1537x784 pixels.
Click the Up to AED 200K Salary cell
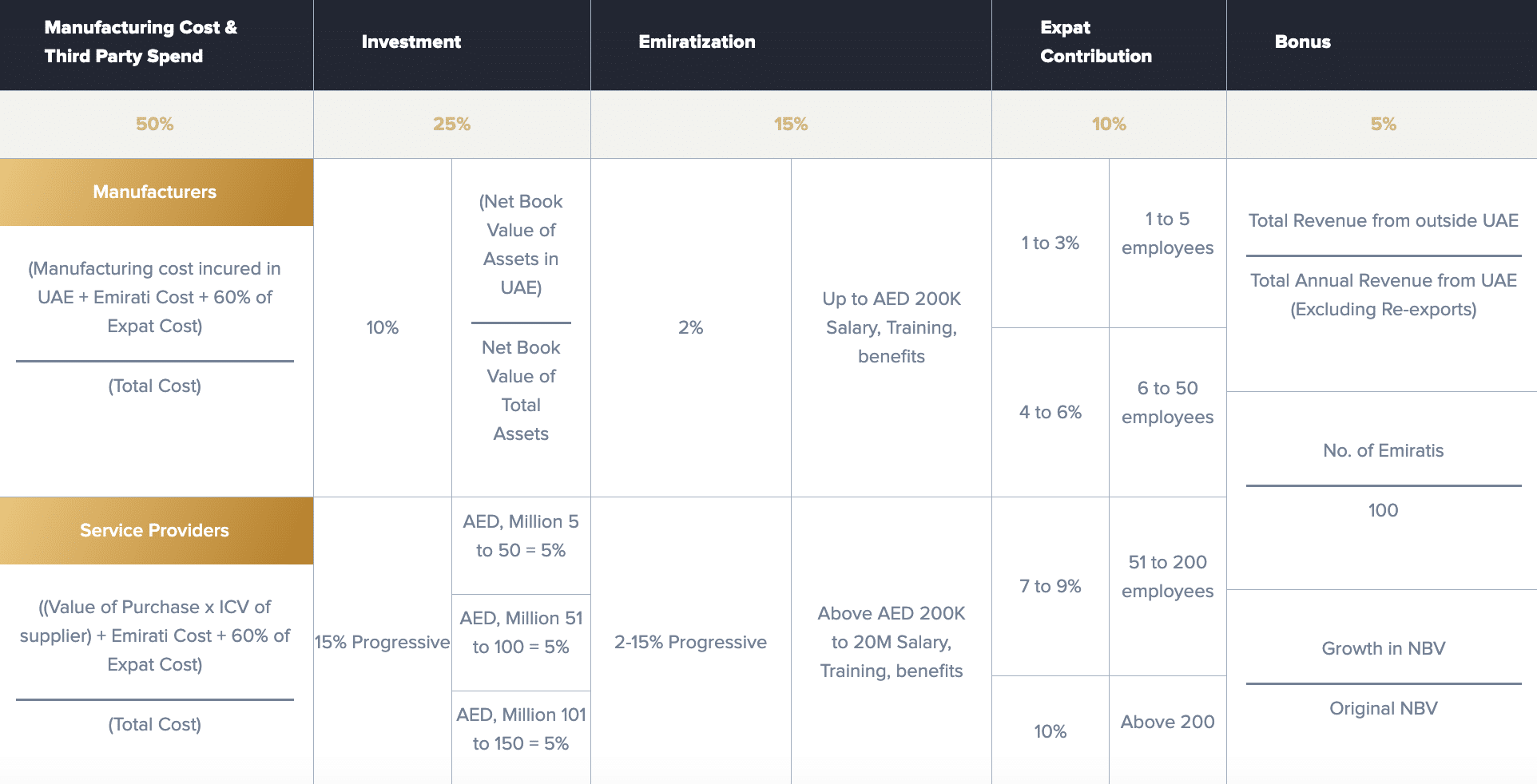click(891, 327)
